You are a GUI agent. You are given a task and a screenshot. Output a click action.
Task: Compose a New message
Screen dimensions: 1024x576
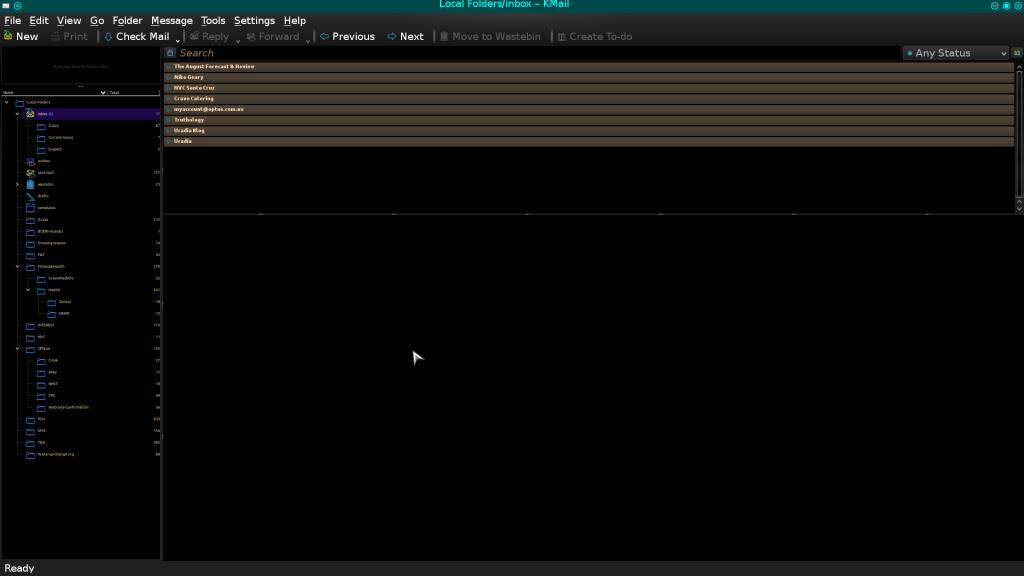[x=21, y=37]
